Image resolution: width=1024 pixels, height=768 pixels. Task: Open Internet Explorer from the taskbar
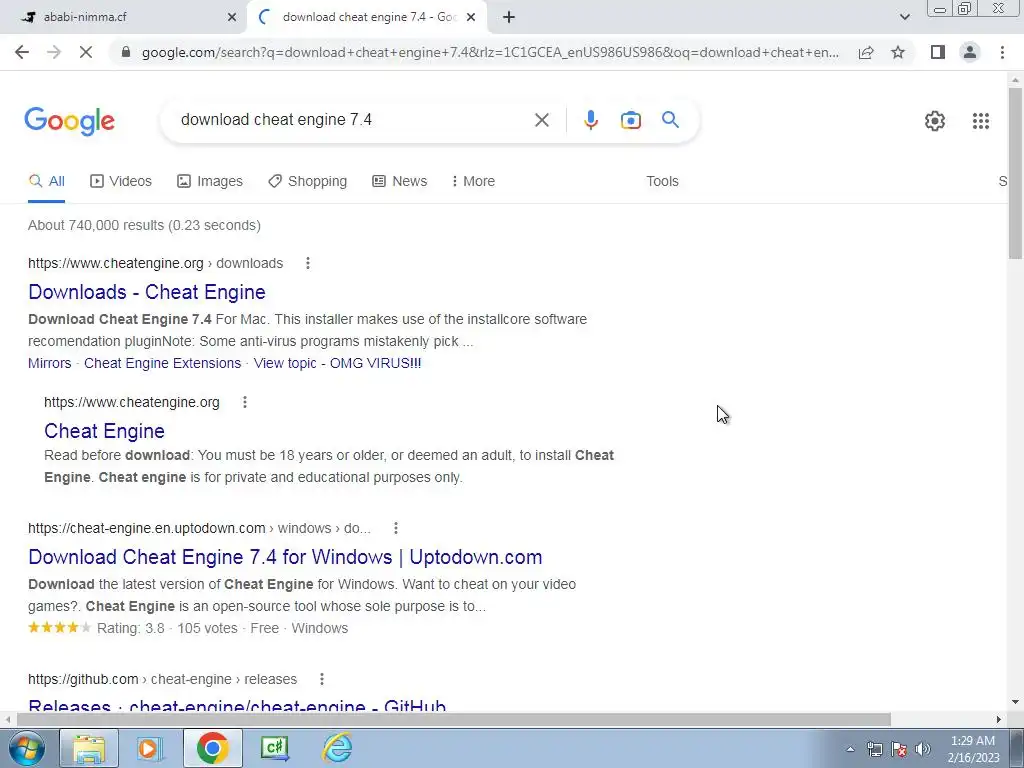click(338, 748)
